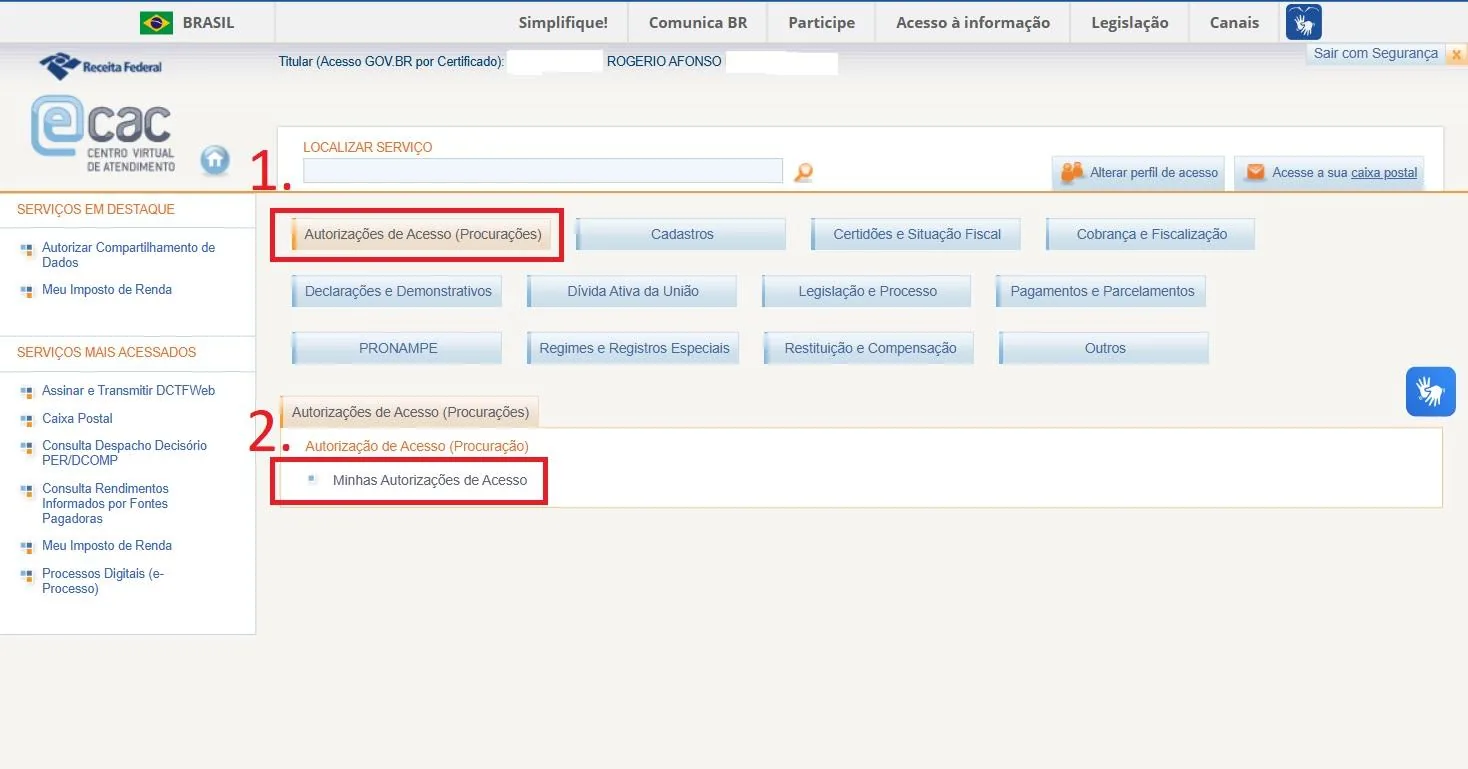Viewport: 1468px width, 769px height.
Task: Click the caixa postal link
Action: click(1384, 172)
